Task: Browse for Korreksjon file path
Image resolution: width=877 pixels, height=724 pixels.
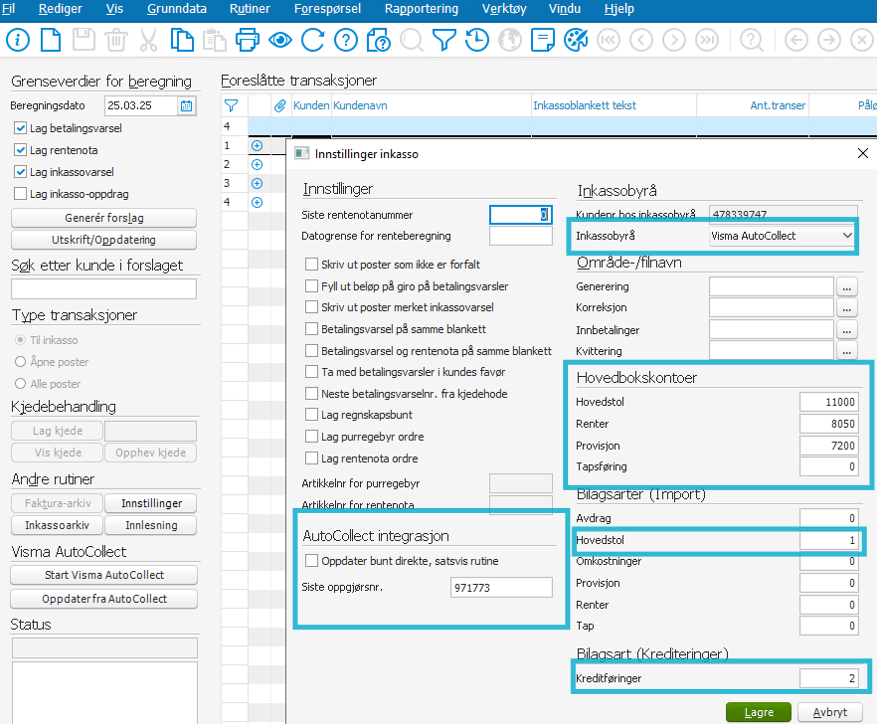Action: [847, 307]
